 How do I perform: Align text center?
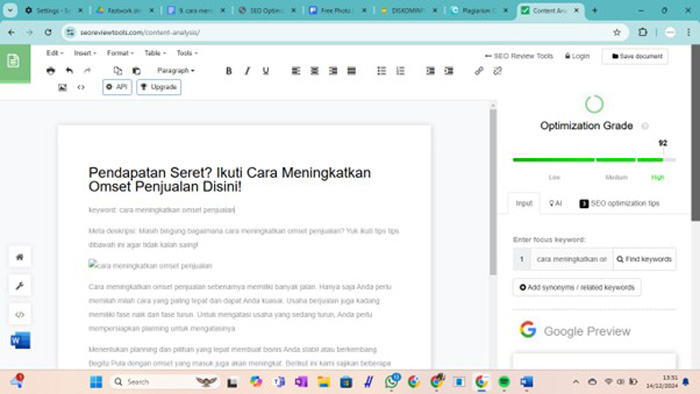tap(315, 71)
